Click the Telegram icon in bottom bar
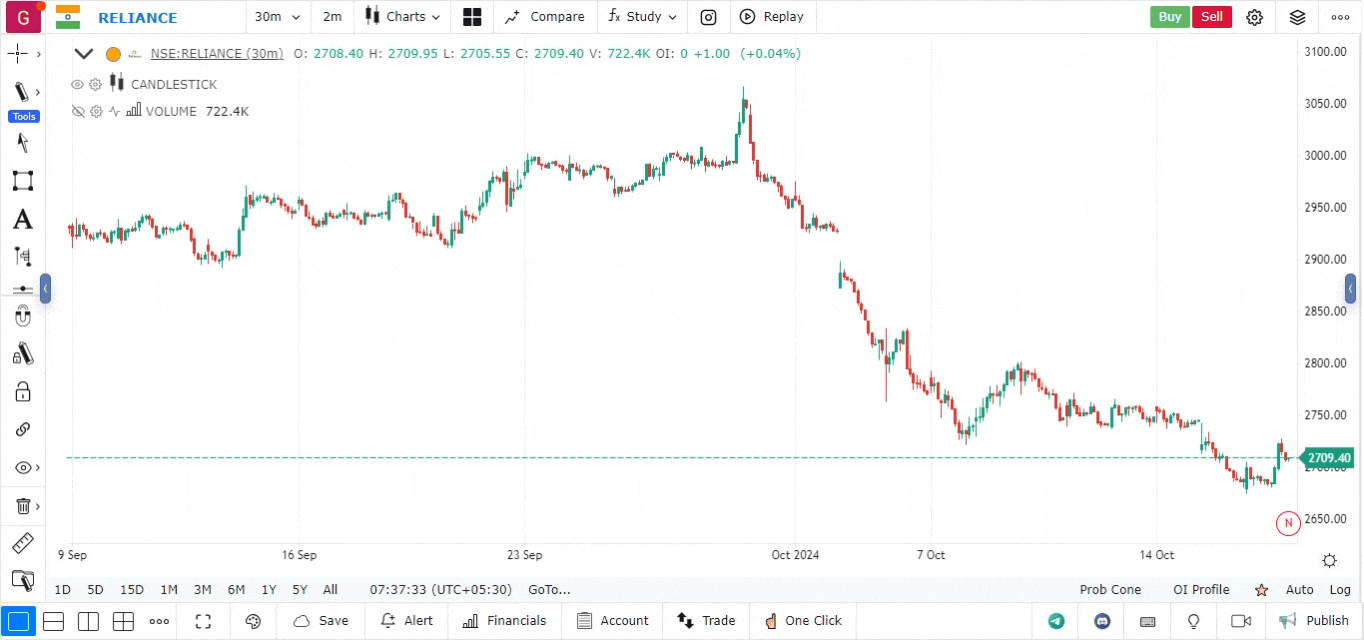Viewport: 1364px width, 640px height. pyautogui.click(x=1056, y=621)
